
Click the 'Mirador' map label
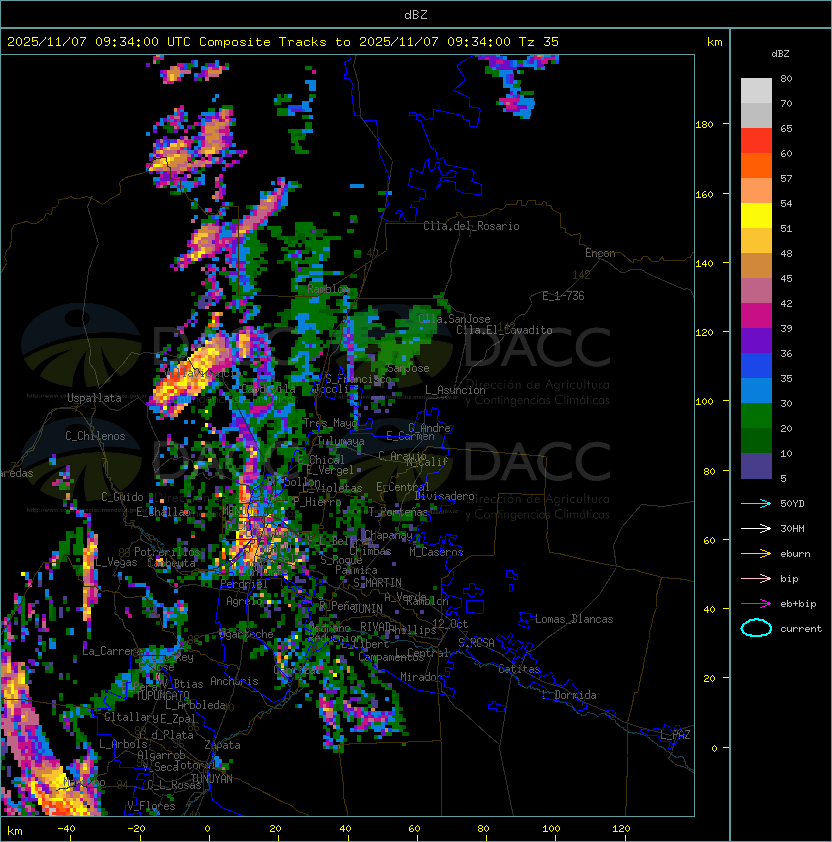coord(421,677)
